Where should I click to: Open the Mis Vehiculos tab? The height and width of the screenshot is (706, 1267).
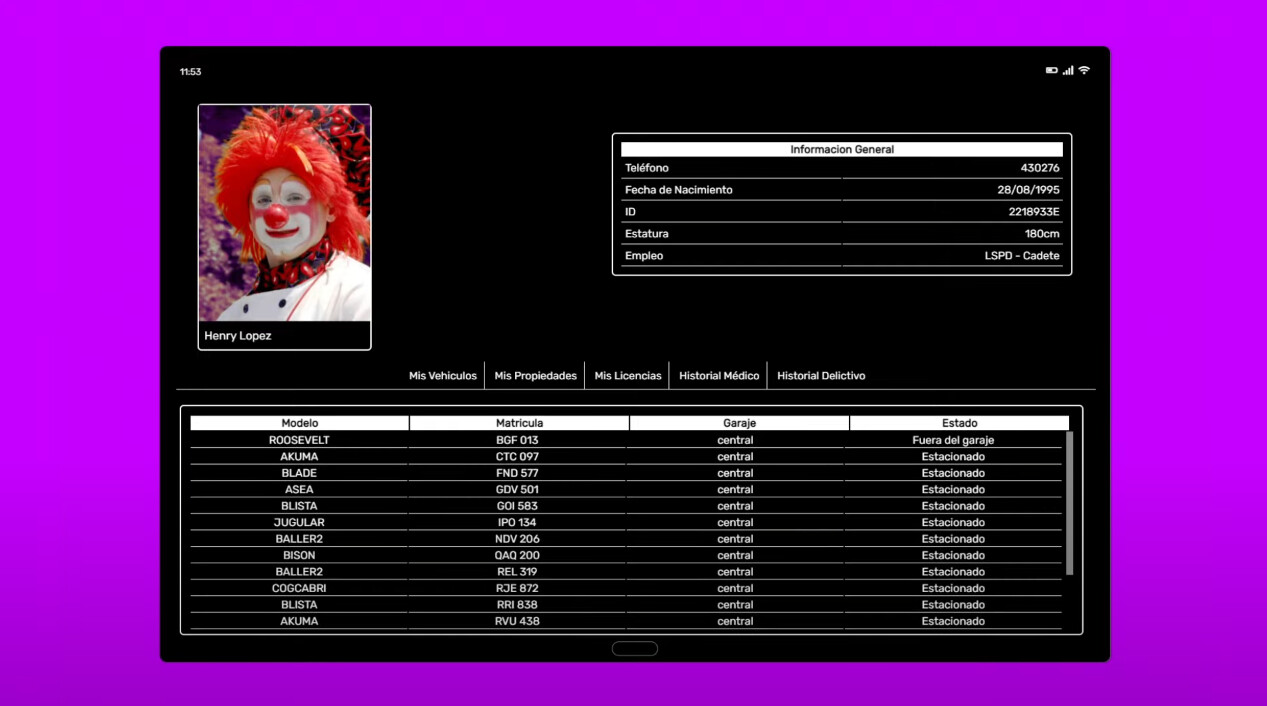(443, 376)
